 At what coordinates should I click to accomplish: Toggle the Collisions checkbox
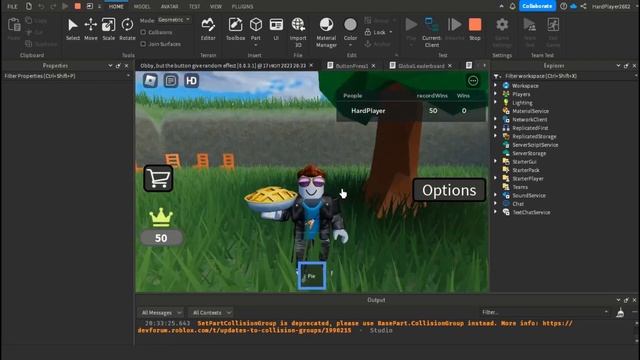coord(143,32)
